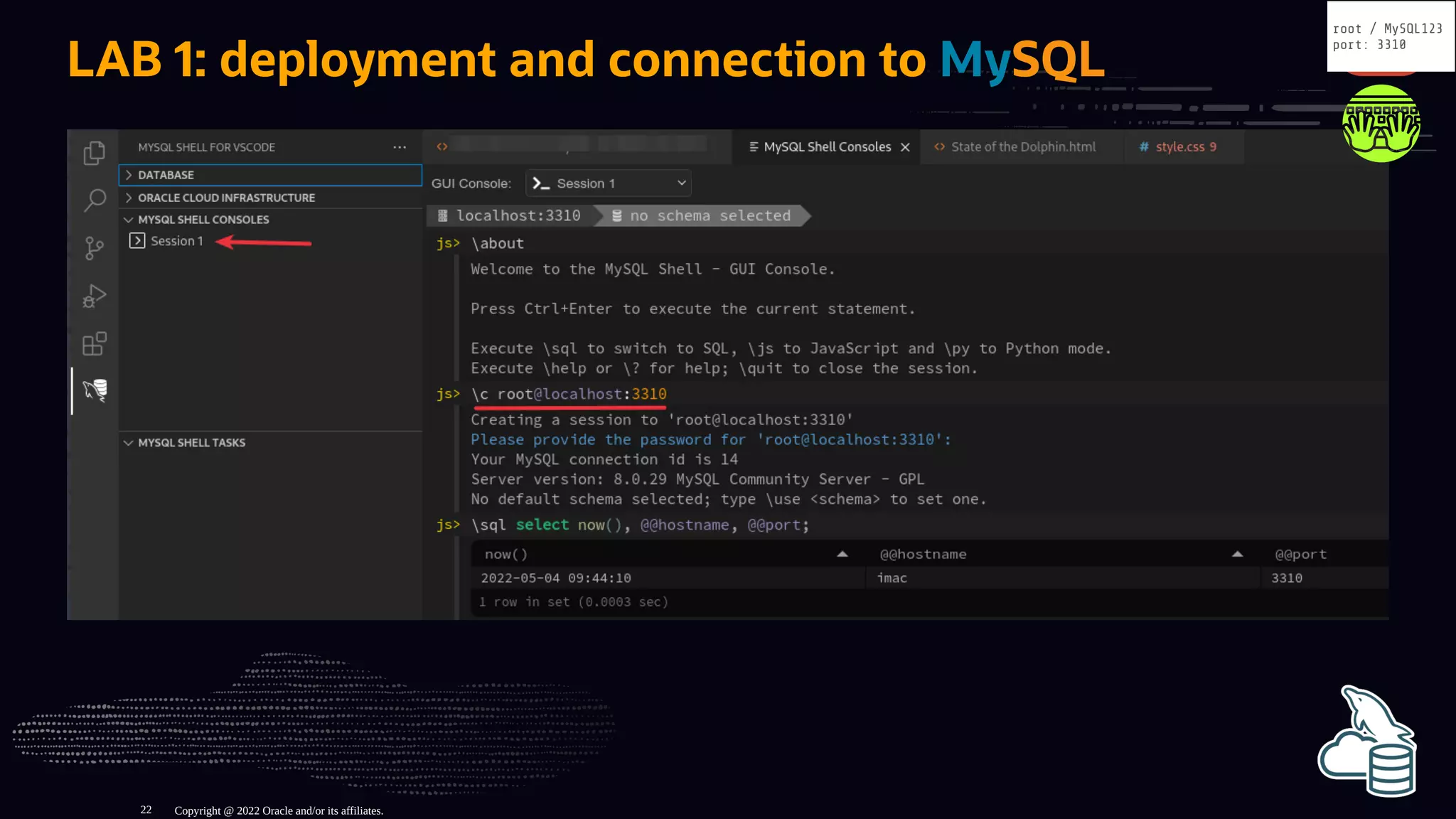Click the localhost:3310 connection breadcrumb

point(510,215)
